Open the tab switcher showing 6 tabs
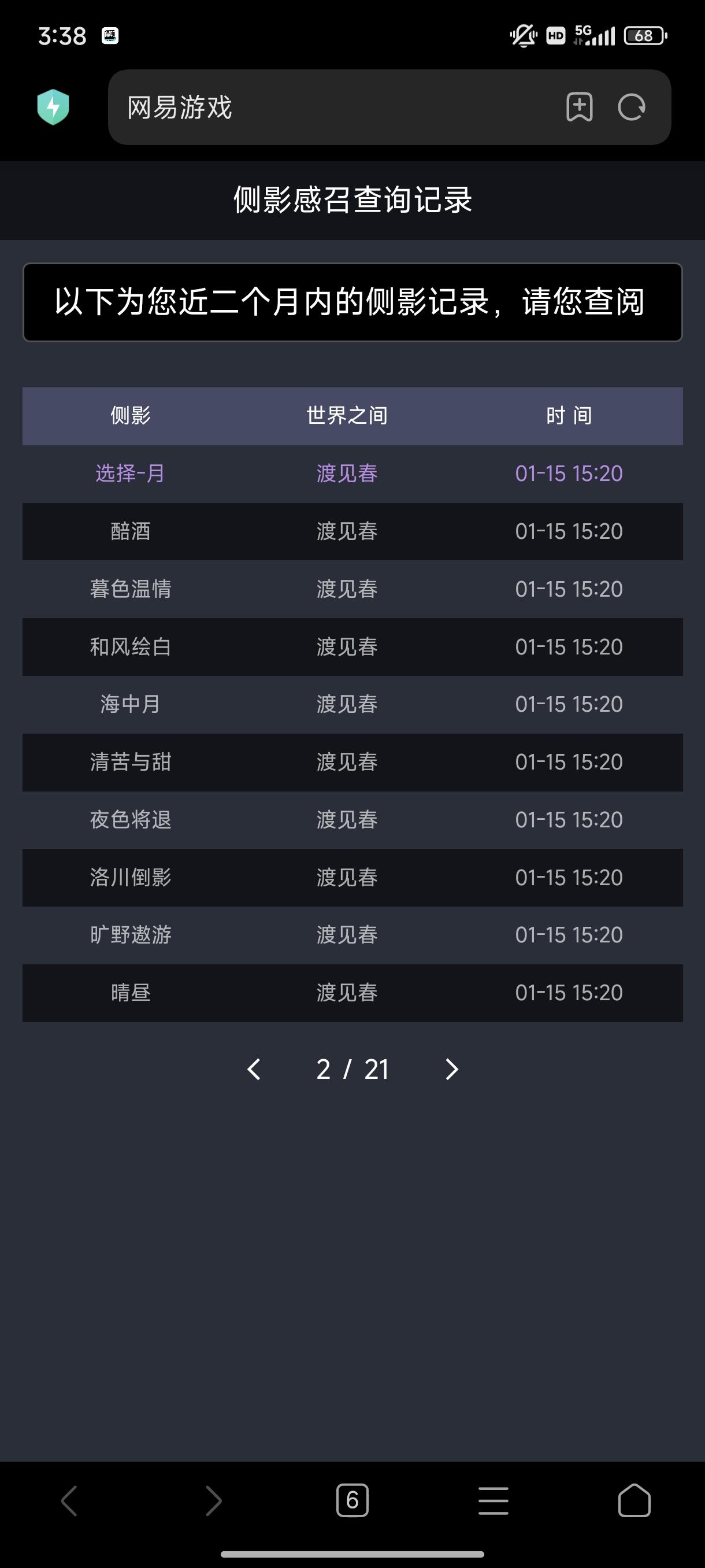705x1568 pixels. pyautogui.click(x=352, y=1500)
